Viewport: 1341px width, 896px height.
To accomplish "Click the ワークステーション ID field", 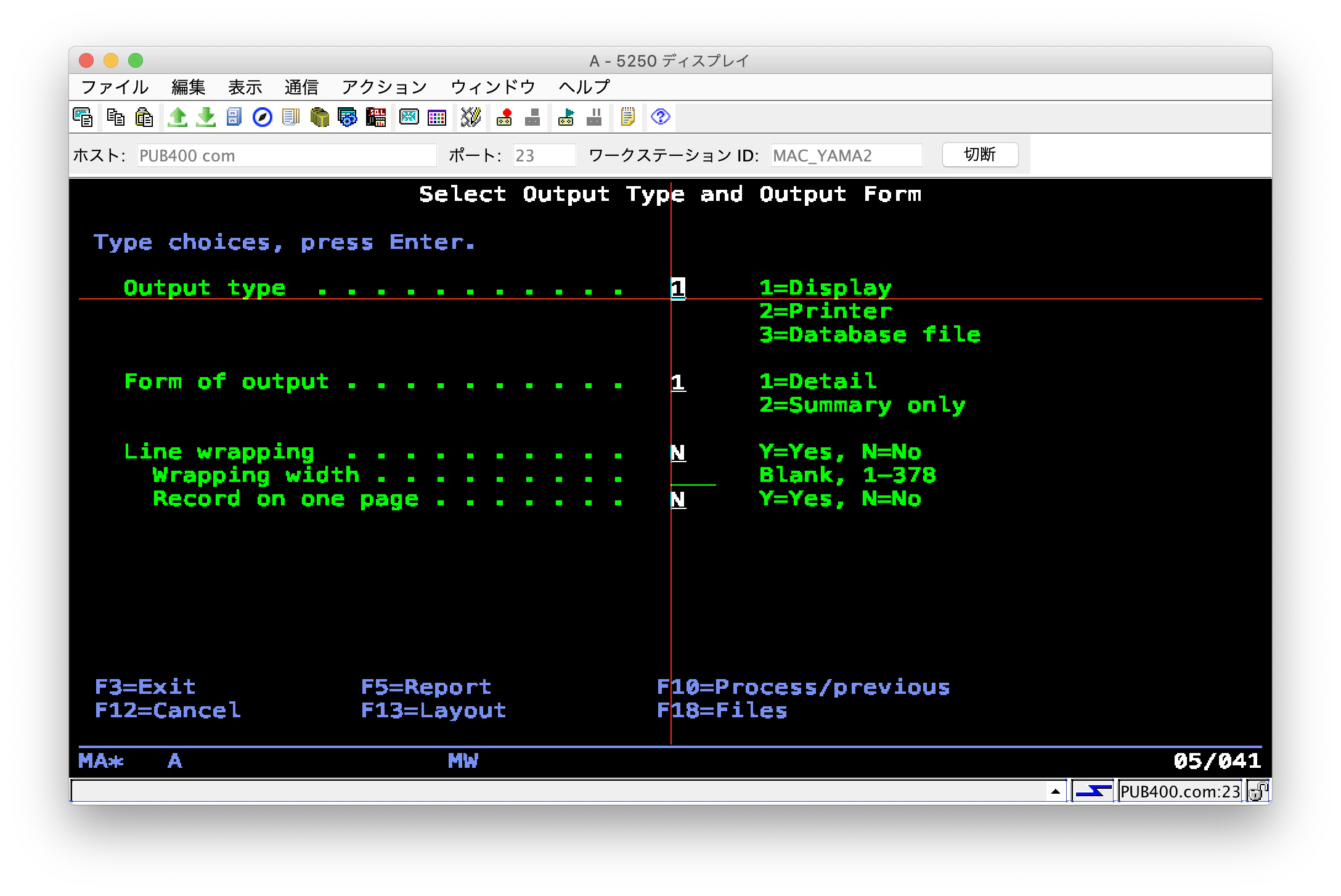I will click(x=846, y=155).
